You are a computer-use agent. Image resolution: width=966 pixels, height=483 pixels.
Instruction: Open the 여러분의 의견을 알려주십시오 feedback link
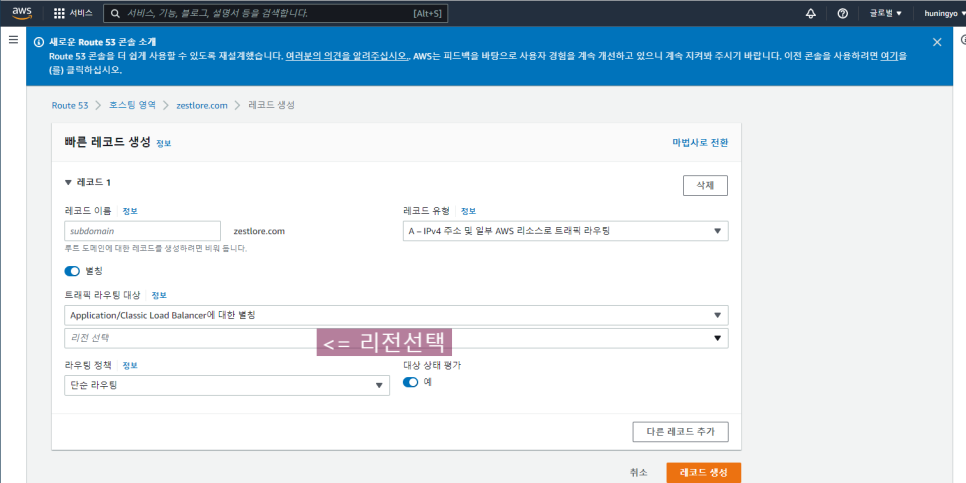[x=348, y=56]
